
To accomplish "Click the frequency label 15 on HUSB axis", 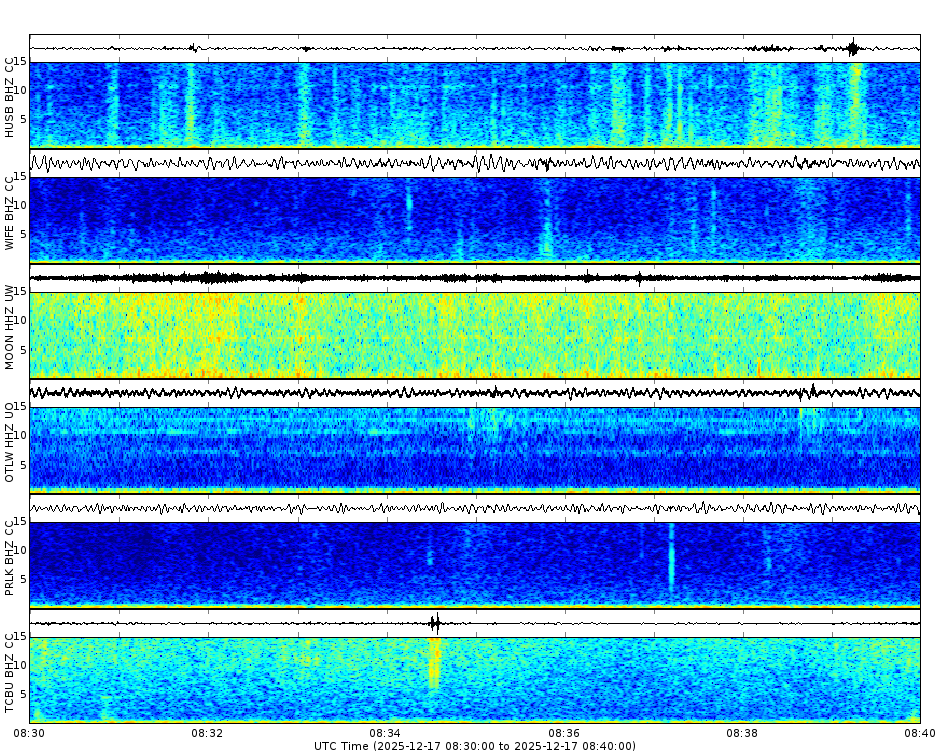I will [22, 62].
